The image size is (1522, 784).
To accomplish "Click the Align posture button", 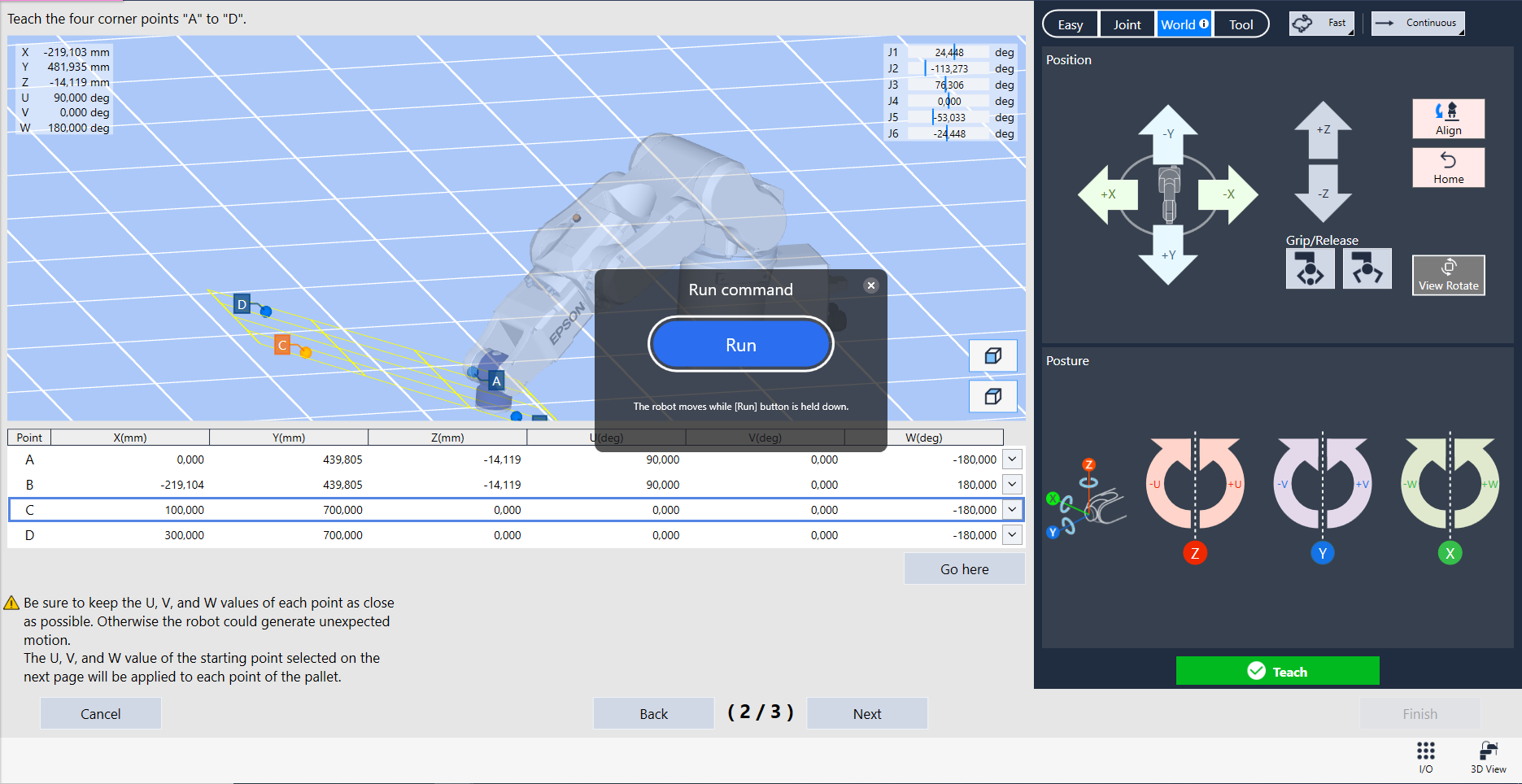I will (1448, 119).
